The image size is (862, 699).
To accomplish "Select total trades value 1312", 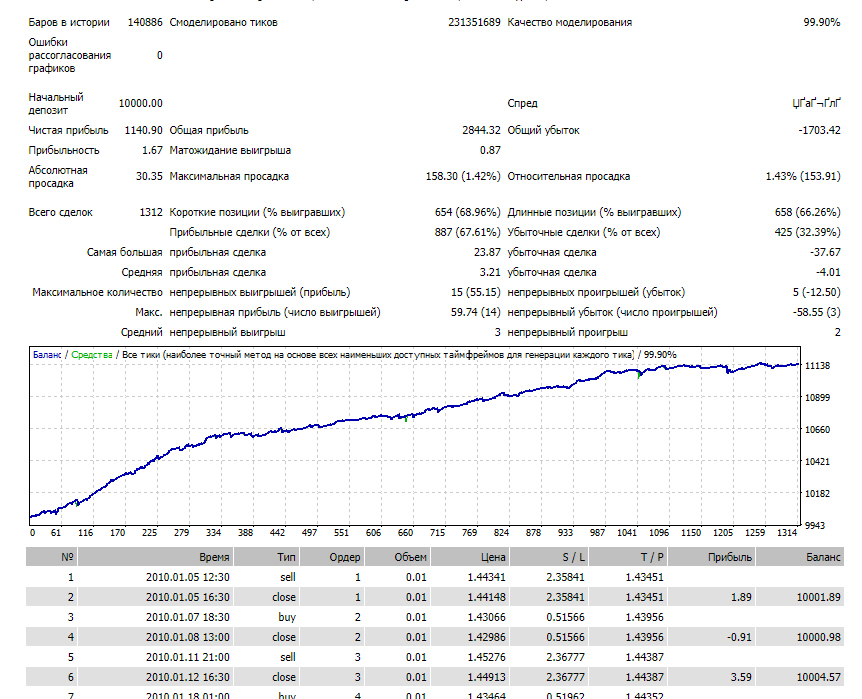I will (151, 212).
